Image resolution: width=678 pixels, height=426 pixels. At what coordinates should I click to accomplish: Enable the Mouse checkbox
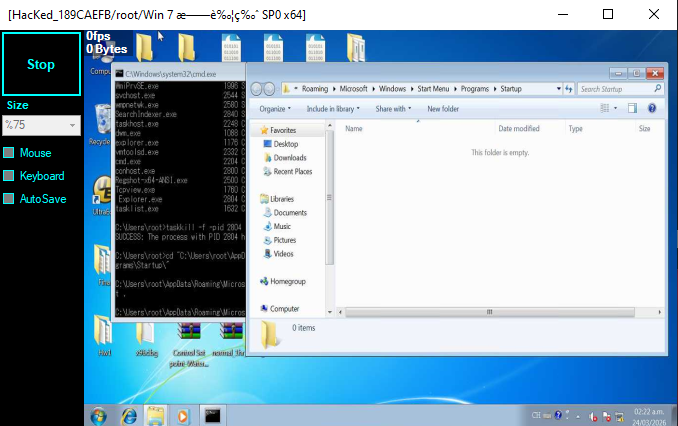coord(9,153)
